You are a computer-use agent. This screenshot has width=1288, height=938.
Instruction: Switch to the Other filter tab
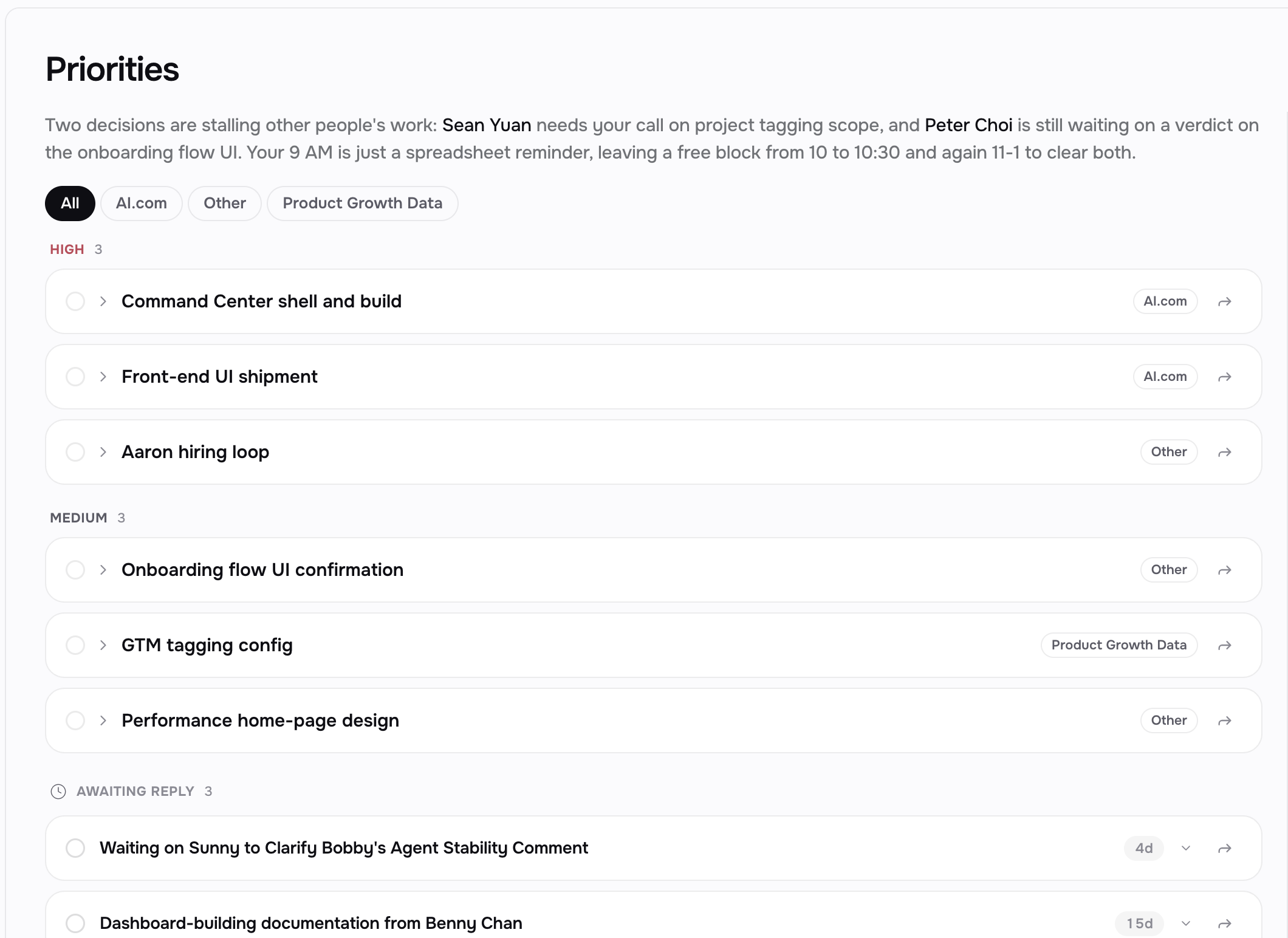[225, 204]
